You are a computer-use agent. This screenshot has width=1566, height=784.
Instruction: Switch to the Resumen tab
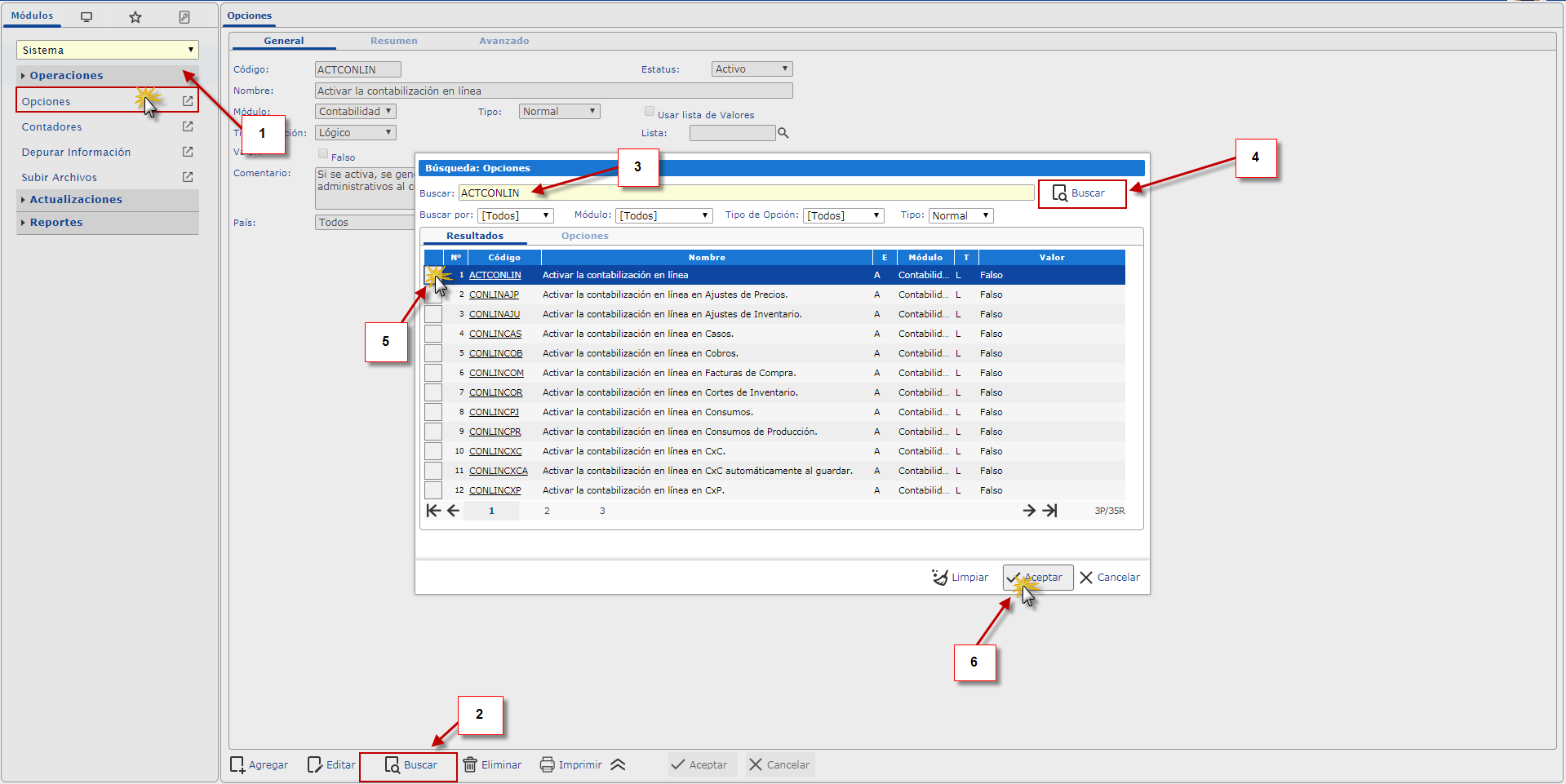pyautogui.click(x=393, y=41)
